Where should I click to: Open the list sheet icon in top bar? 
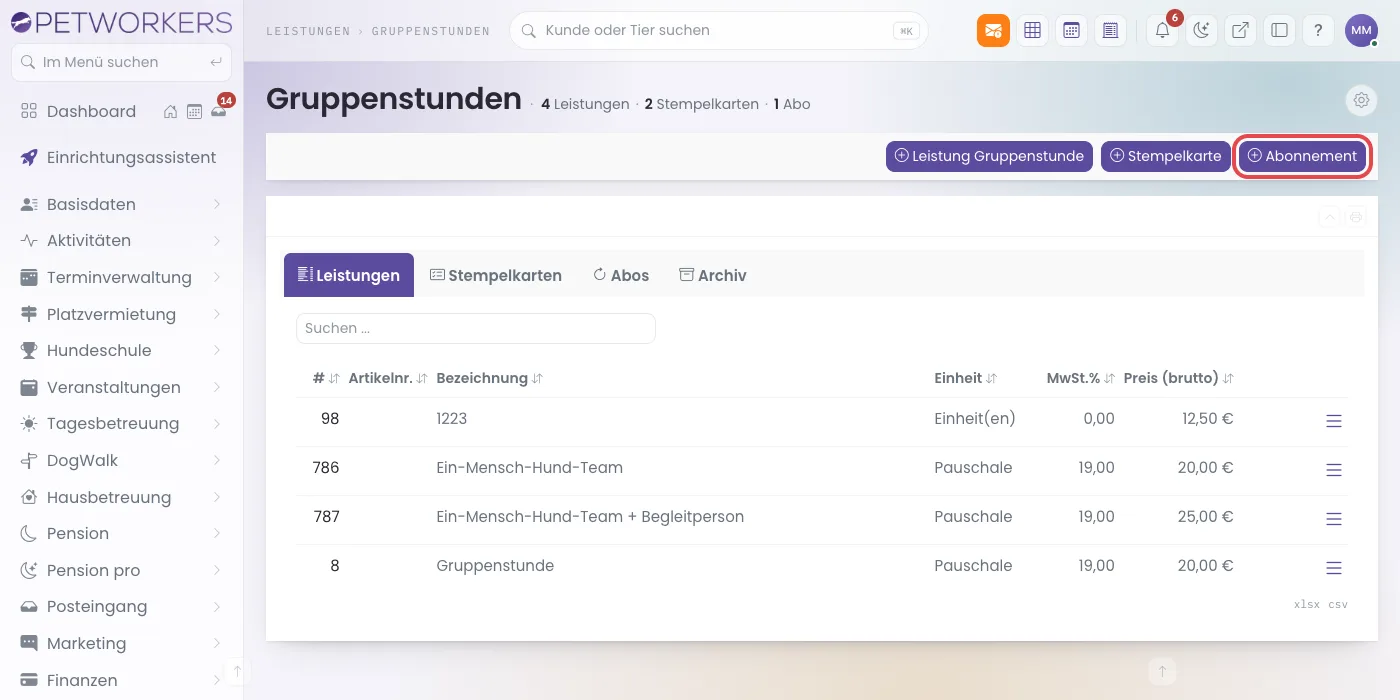[1110, 30]
